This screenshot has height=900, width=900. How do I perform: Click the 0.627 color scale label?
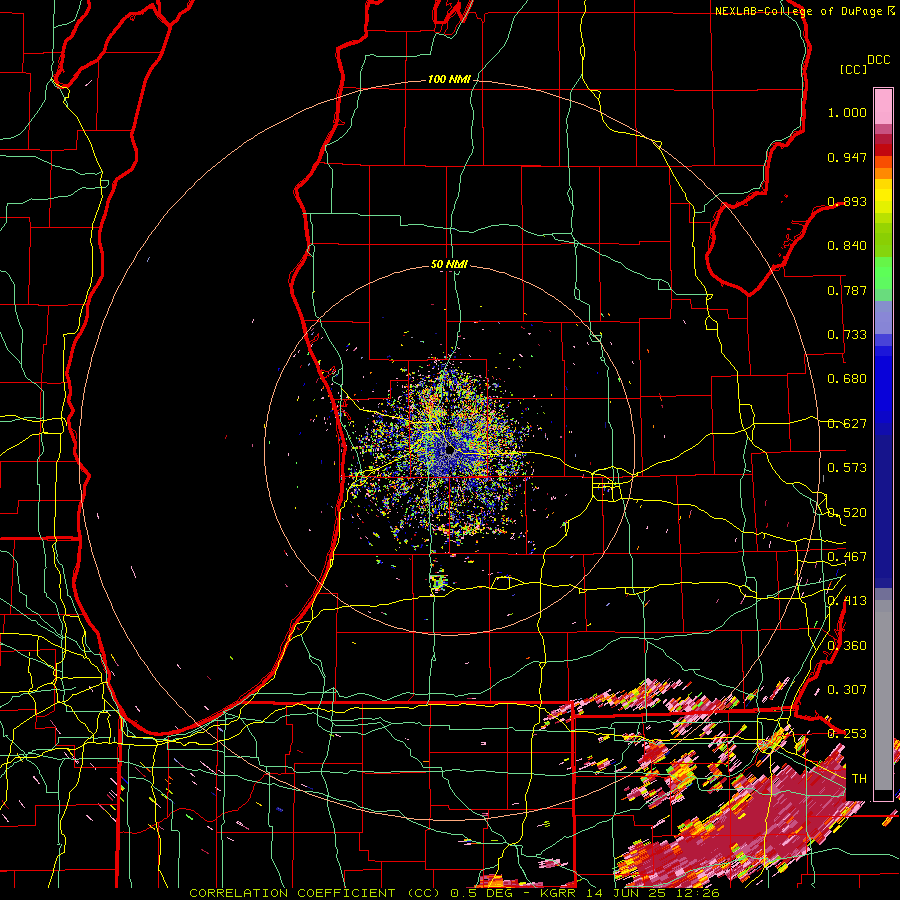[x=847, y=424]
